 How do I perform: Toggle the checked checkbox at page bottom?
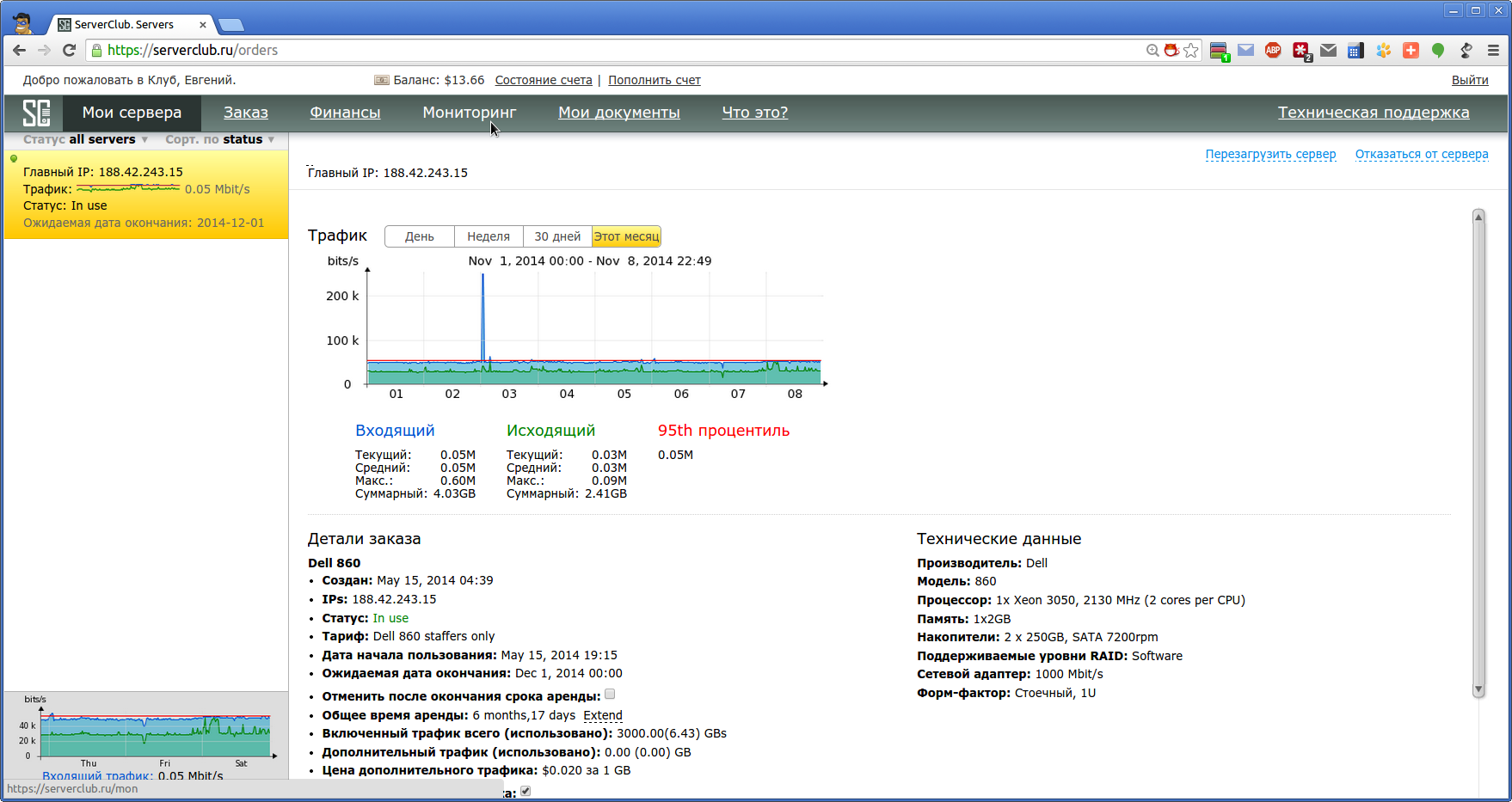tap(526, 791)
